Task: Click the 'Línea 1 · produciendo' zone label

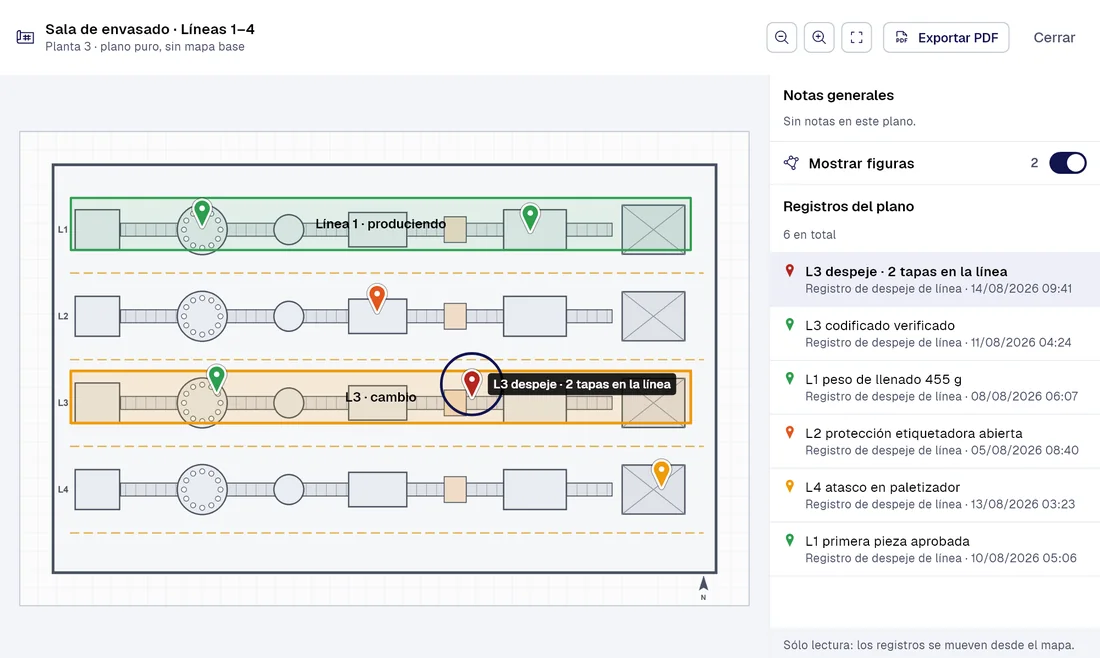Action: [x=380, y=224]
